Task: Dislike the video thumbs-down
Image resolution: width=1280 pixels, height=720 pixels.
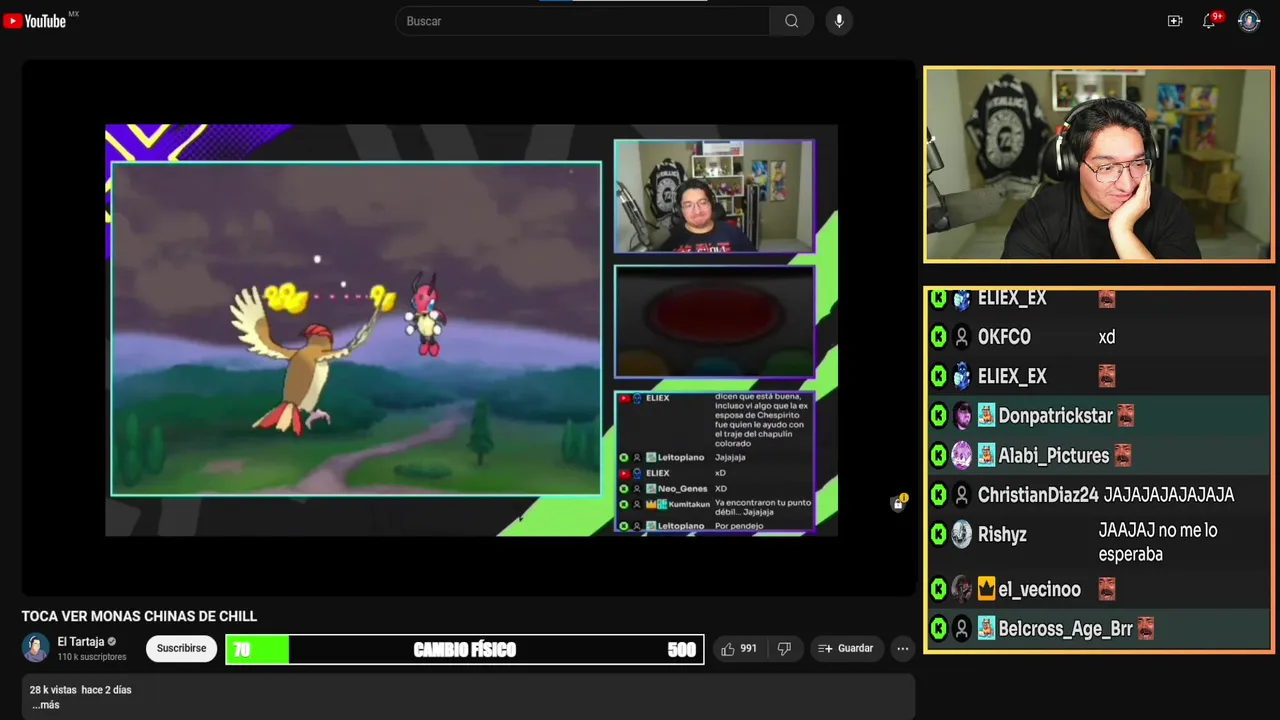Action: tap(784, 648)
